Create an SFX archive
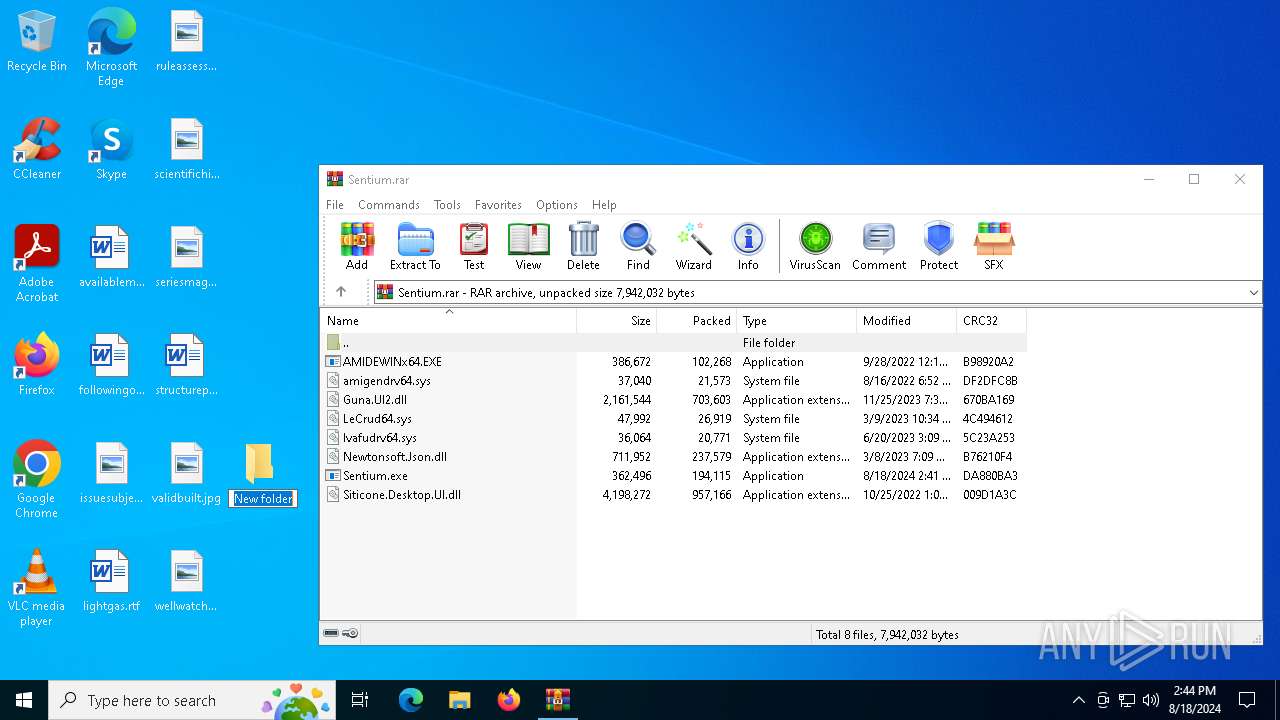The image size is (1280, 720). tap(993, 247)
